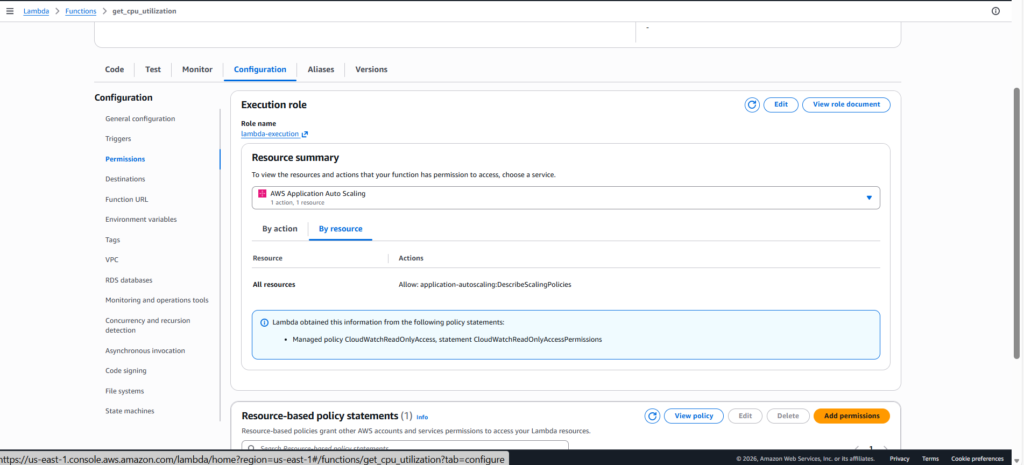This screenshot has height=465, width=1024.
Task: Click the Info link beside Resource-based policy statements
Action: [x=422, y=417]
